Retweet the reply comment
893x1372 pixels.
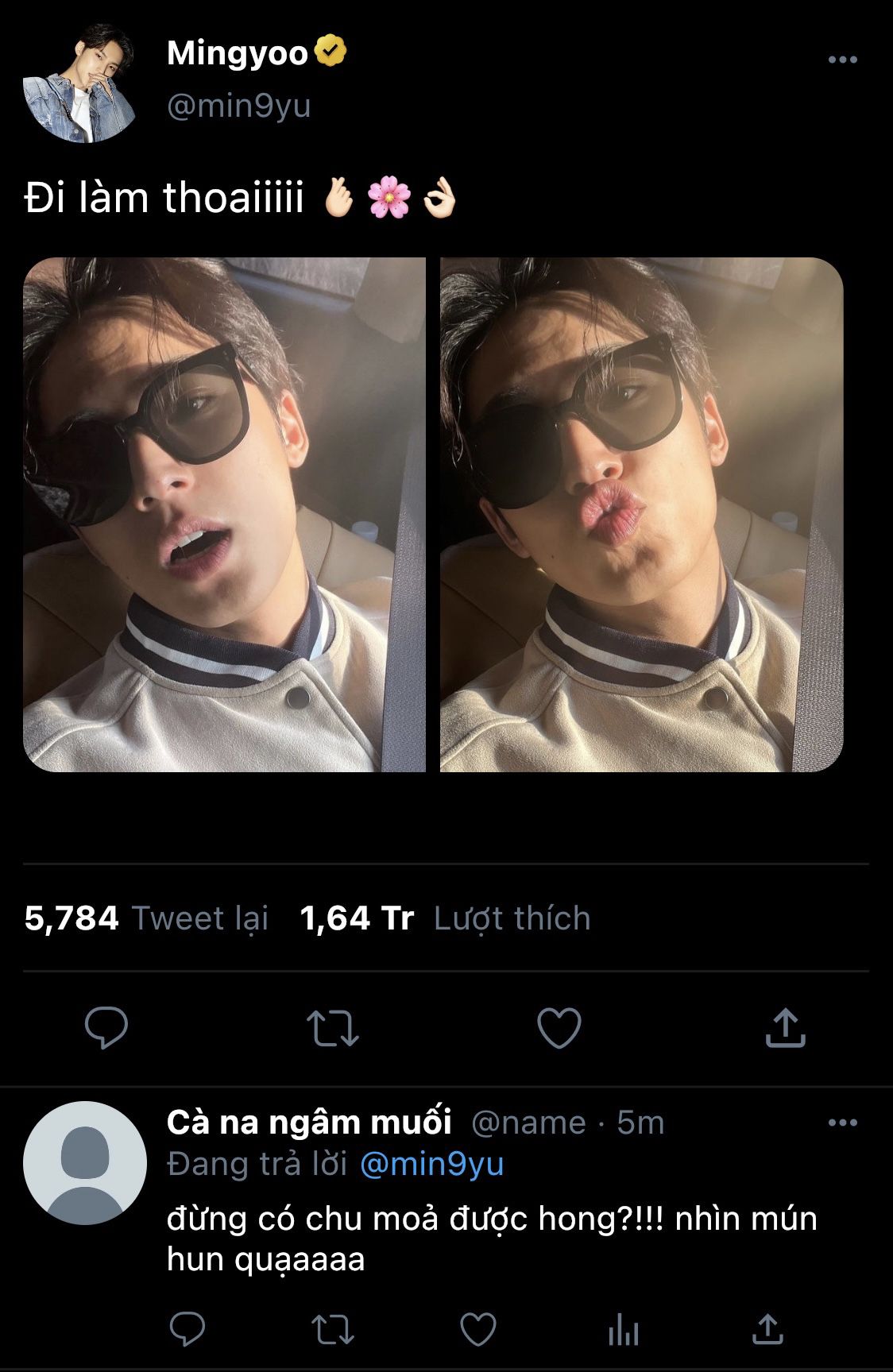click(x=333, y=1328)
